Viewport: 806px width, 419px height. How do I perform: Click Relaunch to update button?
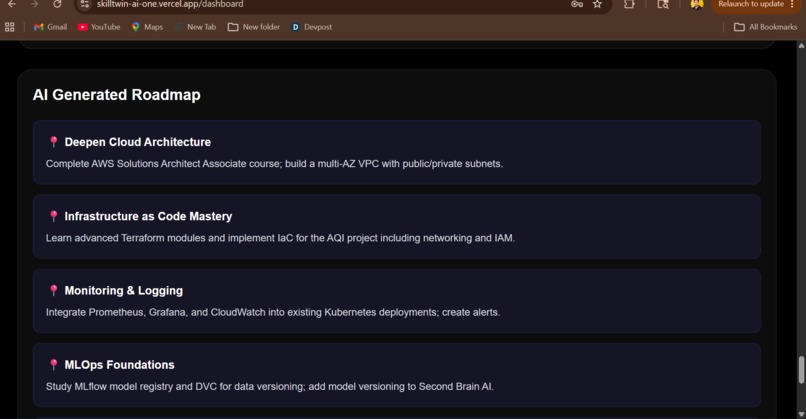(750, 4)
